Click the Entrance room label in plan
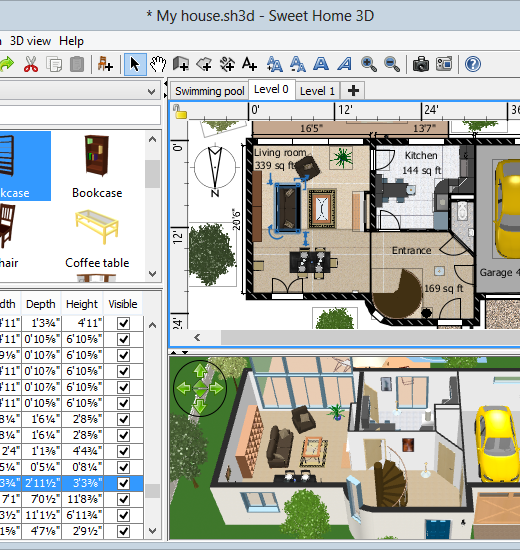Viewport: 520px width, 550px height. [x=411, y=250]
